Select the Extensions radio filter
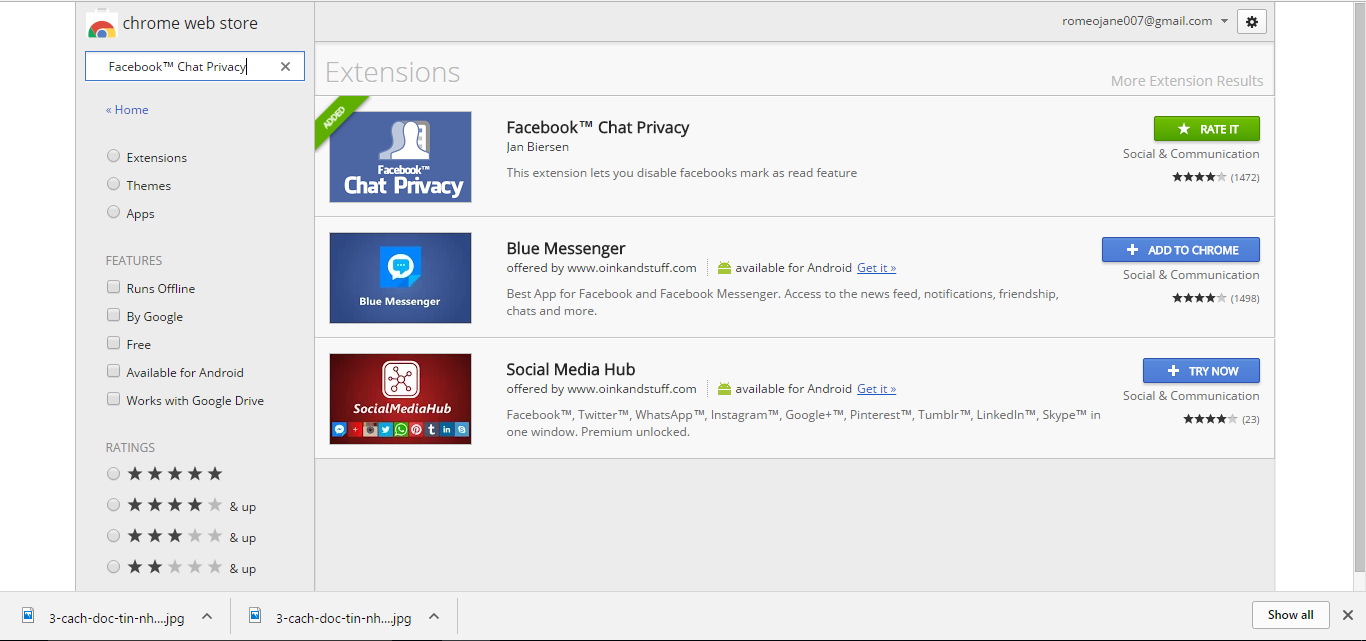This screenshot has width=1366, height=641. point(114,157)
